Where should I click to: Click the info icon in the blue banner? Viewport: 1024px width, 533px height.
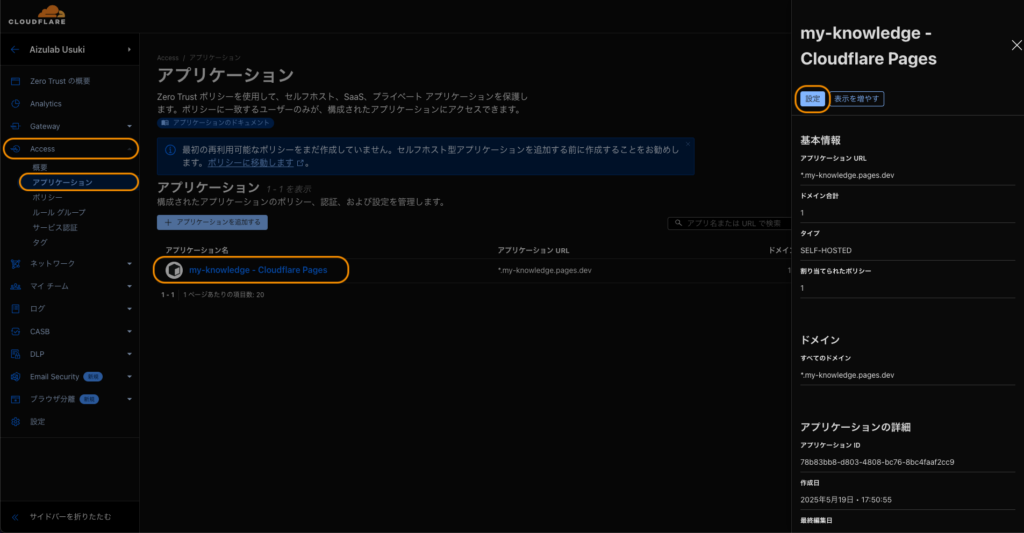coord(170,150)
